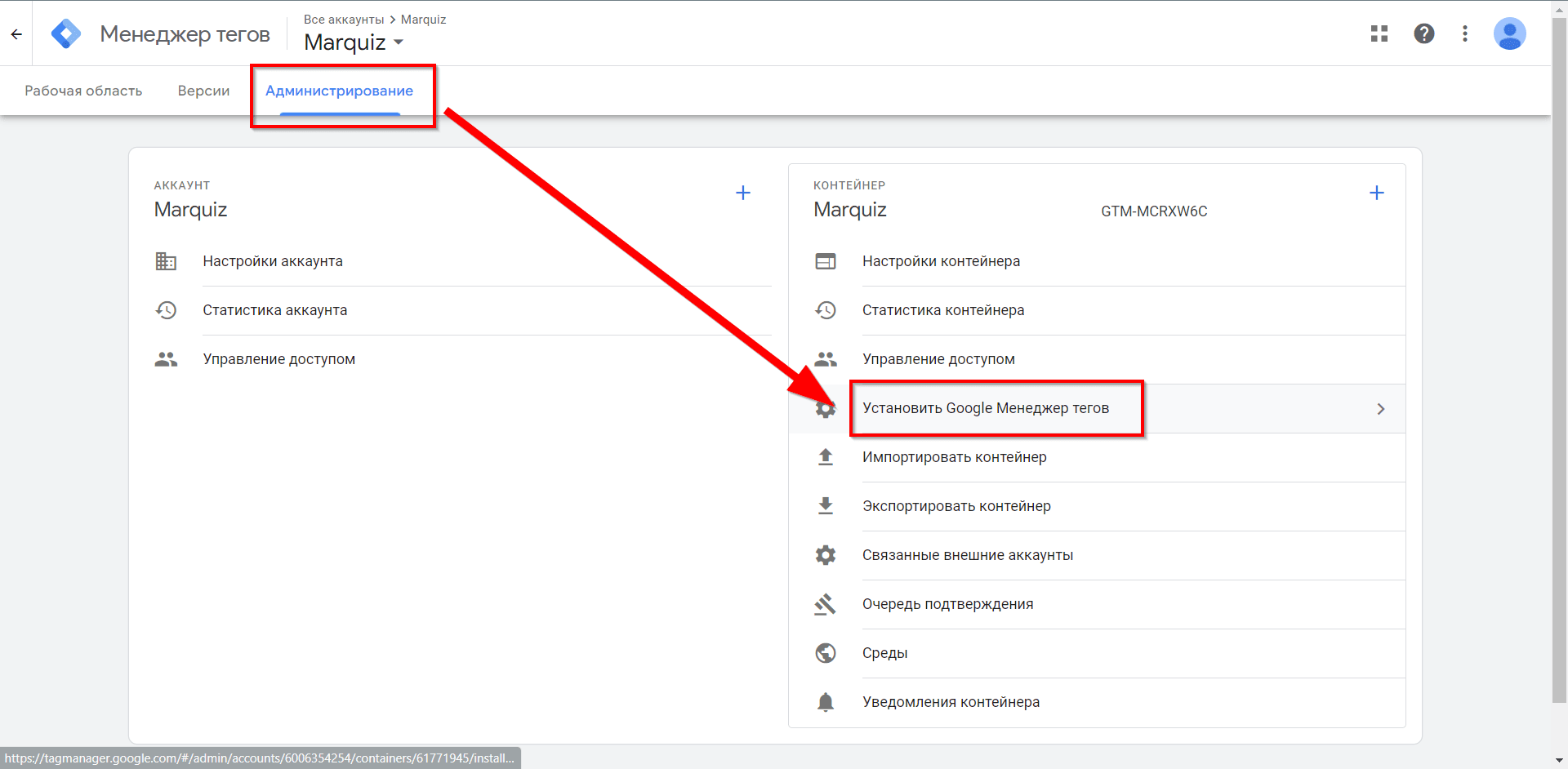Click the linked external accounts gear icon
The image size is (1568, 769).
pos(826,555)
